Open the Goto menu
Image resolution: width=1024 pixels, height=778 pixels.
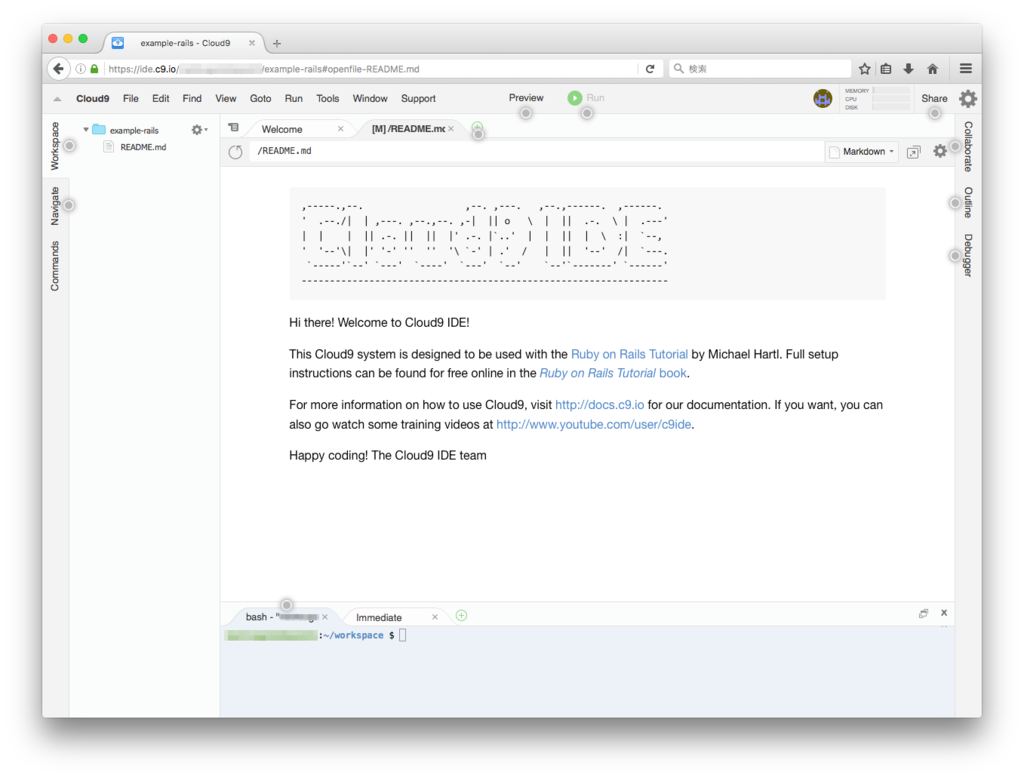(261, 99)
